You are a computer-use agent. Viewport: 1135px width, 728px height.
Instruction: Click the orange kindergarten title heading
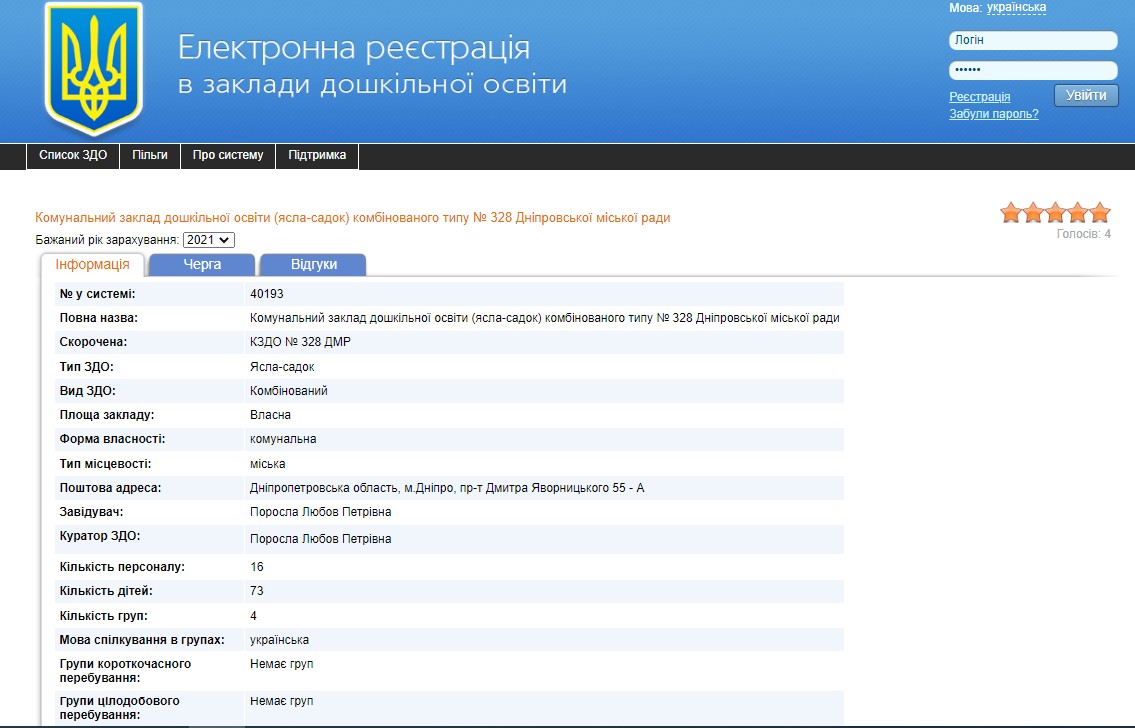[x=353, y=218]
